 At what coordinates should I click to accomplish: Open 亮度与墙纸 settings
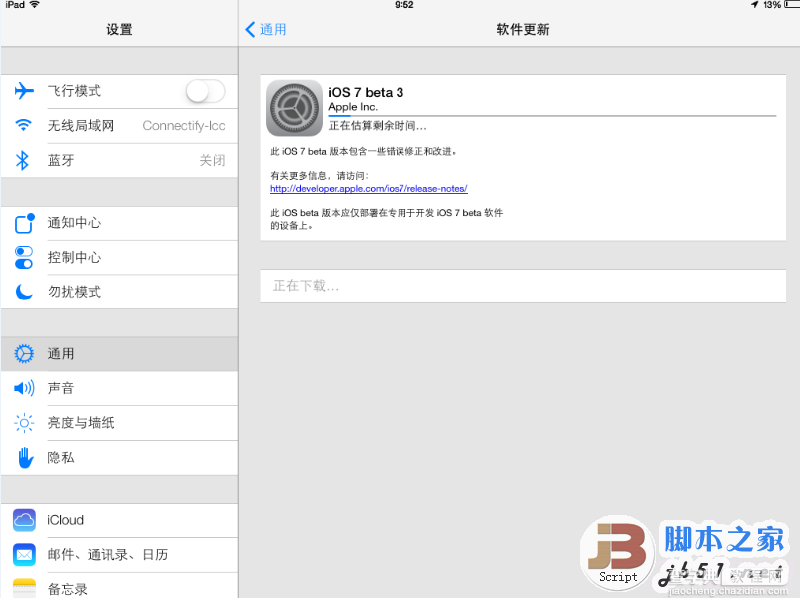(119, 423)
